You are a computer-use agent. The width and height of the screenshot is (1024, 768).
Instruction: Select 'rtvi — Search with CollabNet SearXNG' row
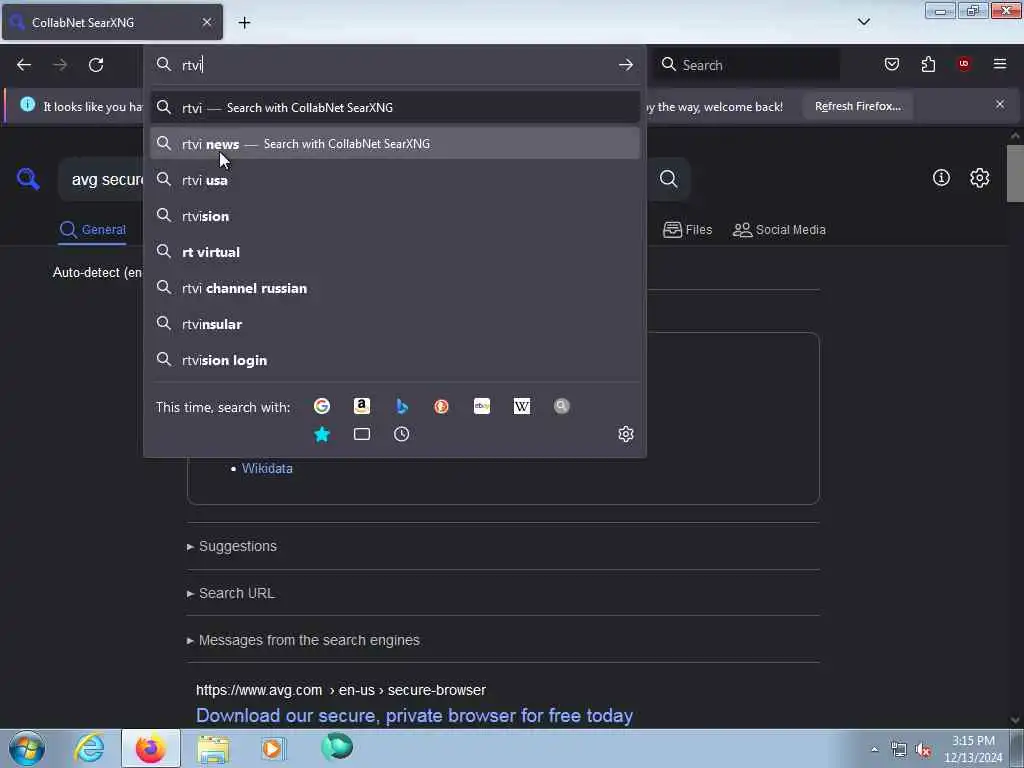click(x=395, y=108)
